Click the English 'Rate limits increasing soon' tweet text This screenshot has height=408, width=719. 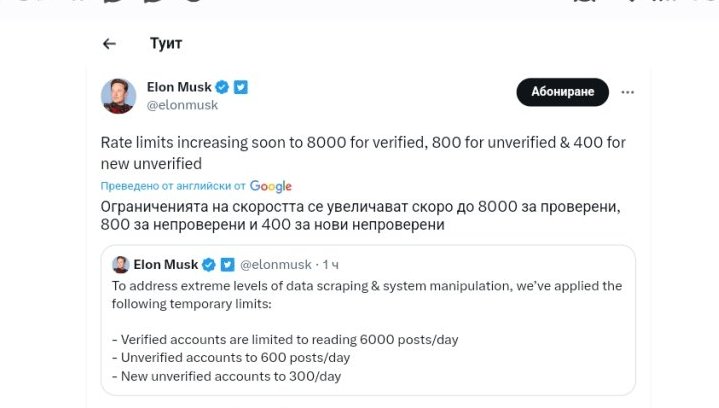(363, 152)
